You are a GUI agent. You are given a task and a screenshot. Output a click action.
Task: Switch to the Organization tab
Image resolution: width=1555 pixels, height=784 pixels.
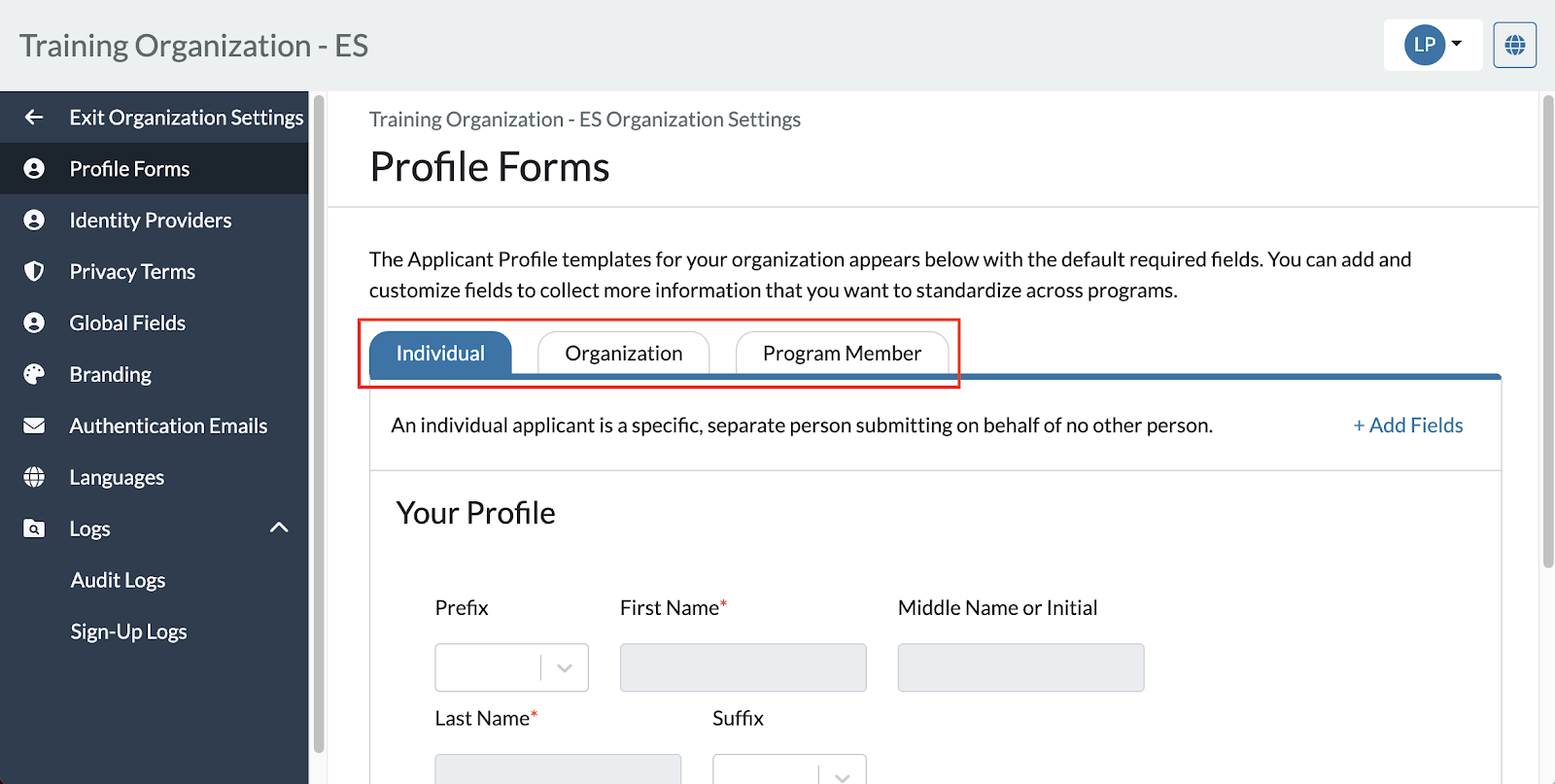(623, 353)
